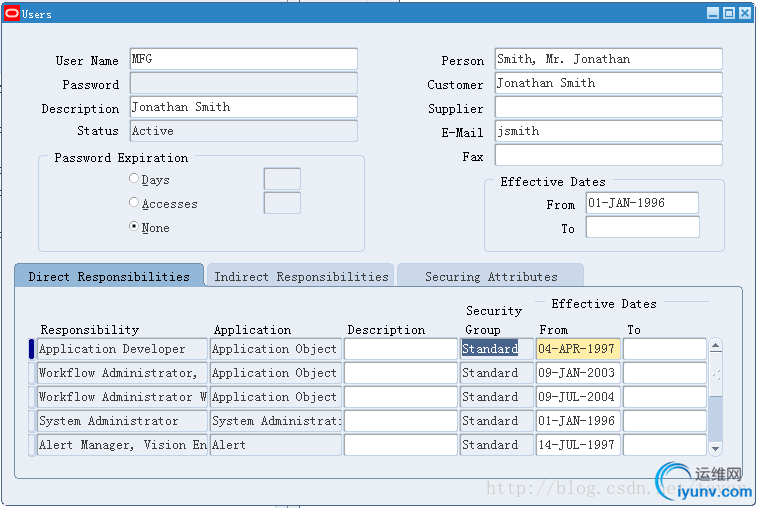Click the highlighted Standard security group cell
The width and height of the screenshot is (758, 508).
coord(496,349)
